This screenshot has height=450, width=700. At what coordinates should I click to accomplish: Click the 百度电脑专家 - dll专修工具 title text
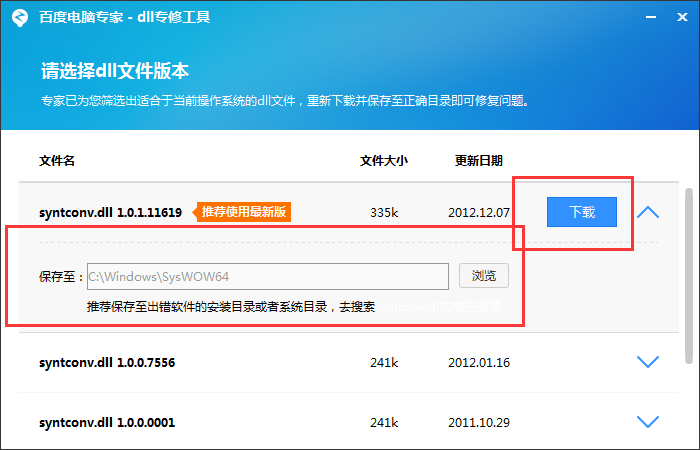click(125, 17)
